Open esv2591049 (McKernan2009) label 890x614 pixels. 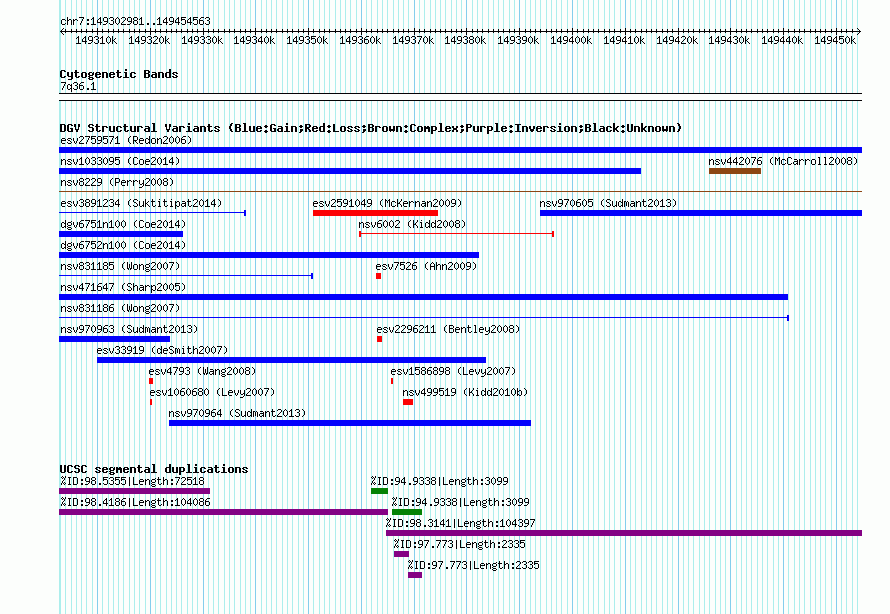coord(387,203)
